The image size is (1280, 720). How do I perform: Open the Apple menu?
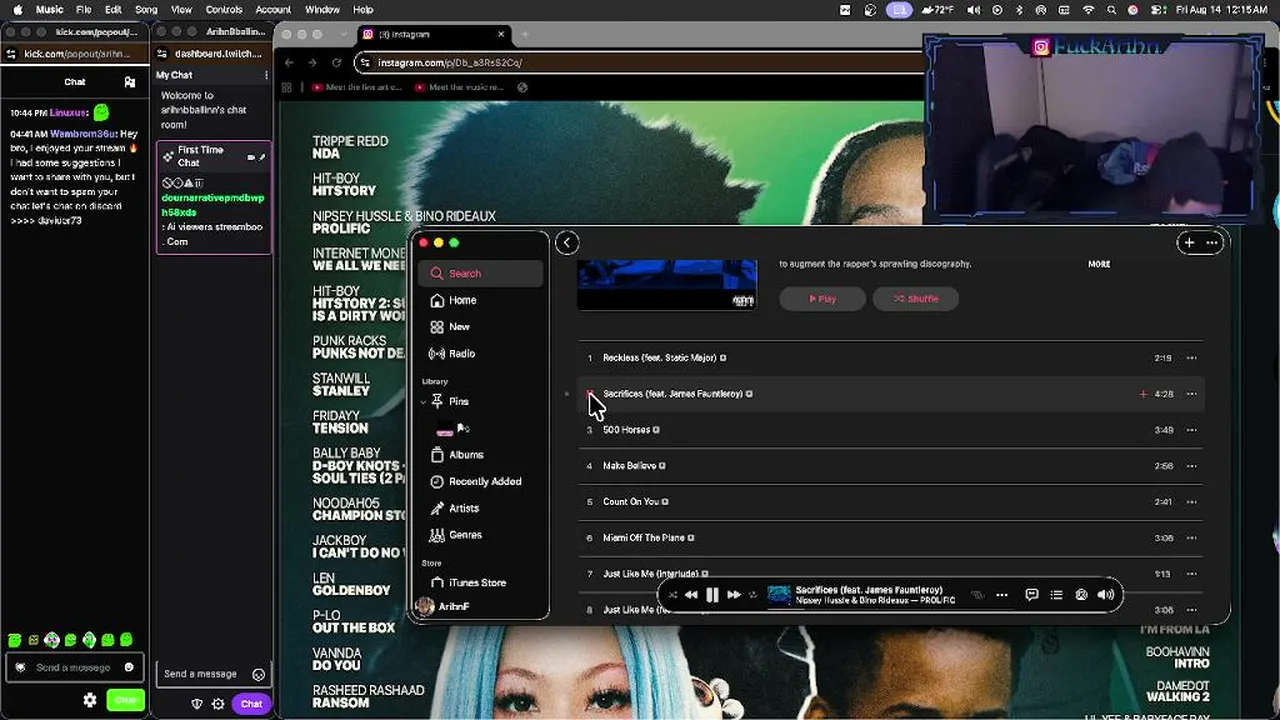tap(17, 10)
